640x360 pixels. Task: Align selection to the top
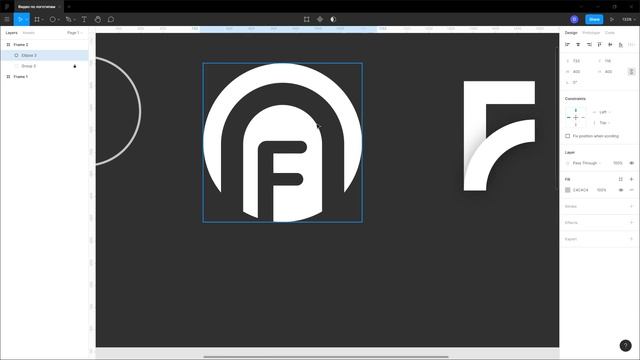tap(599, 44)
